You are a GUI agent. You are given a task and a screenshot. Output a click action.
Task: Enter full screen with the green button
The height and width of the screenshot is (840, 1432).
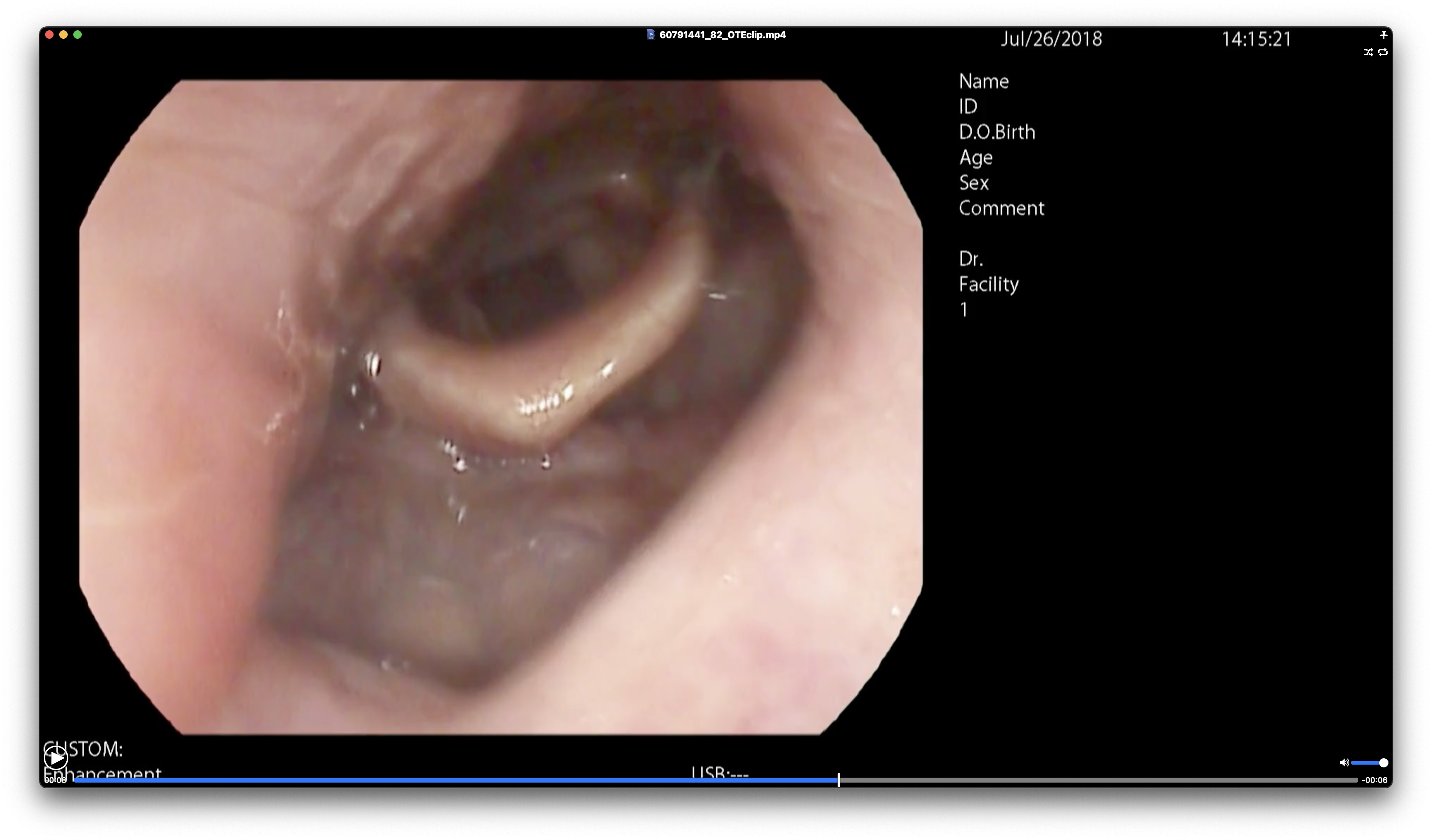77,35
